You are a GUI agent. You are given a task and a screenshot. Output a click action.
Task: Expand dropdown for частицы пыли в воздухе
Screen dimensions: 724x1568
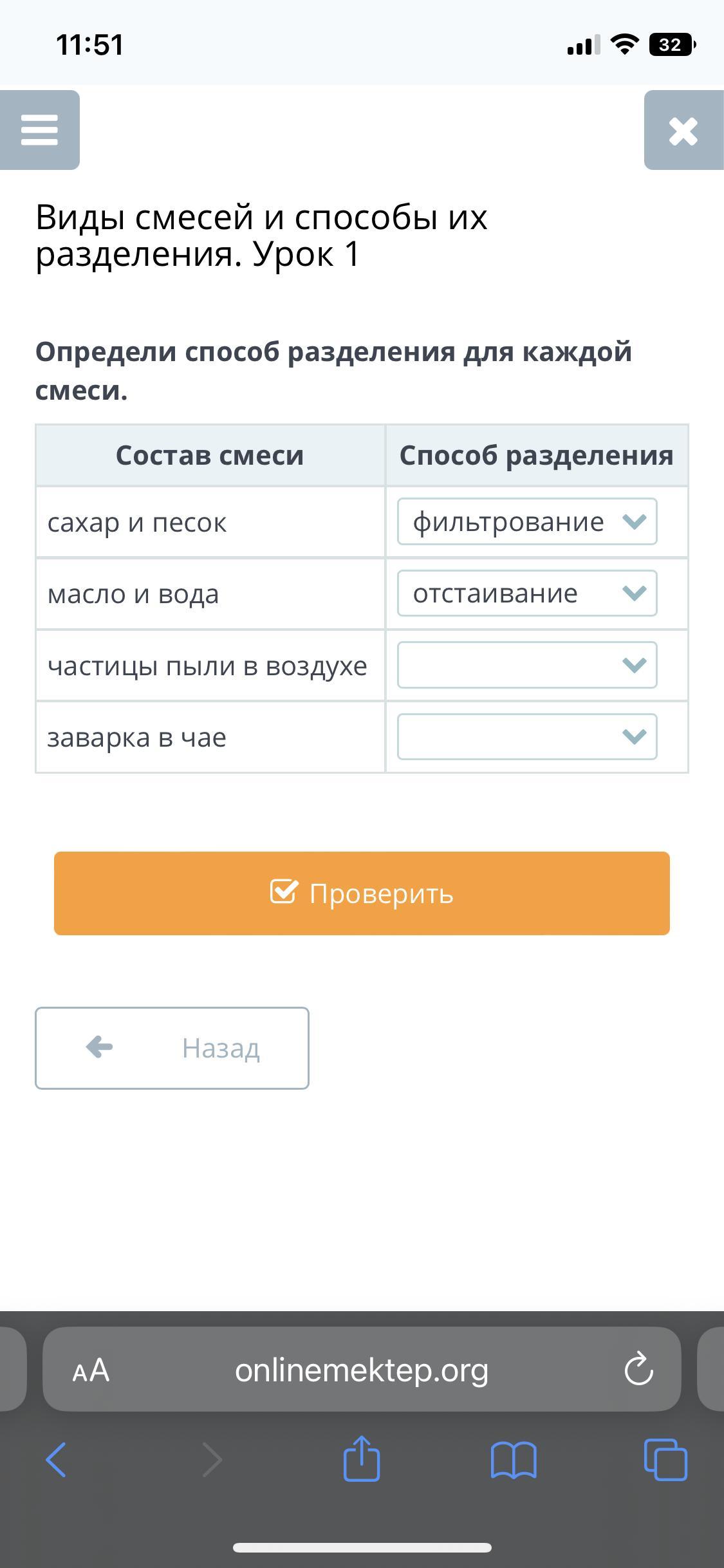tap(526, 665)
